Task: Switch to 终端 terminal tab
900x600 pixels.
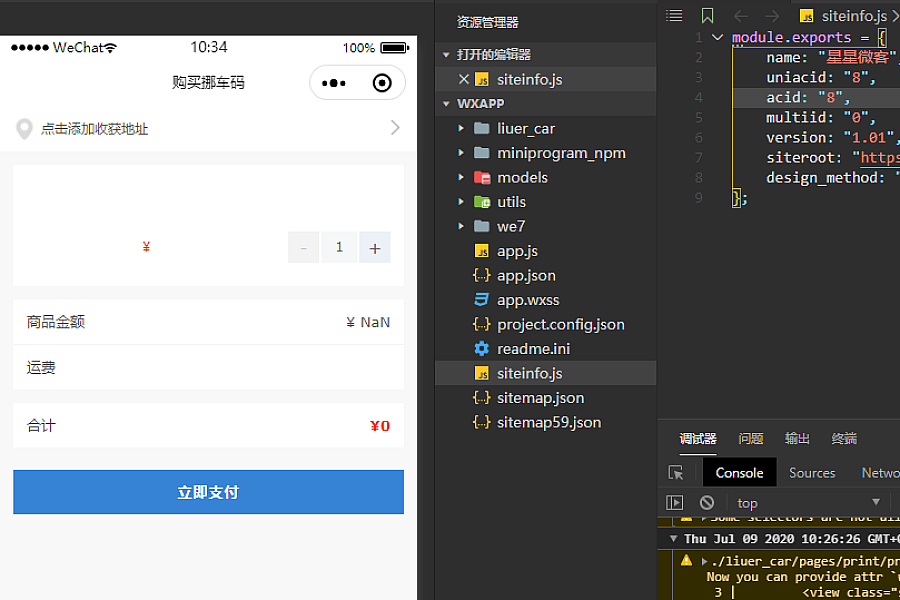Action: click(844, 439)
